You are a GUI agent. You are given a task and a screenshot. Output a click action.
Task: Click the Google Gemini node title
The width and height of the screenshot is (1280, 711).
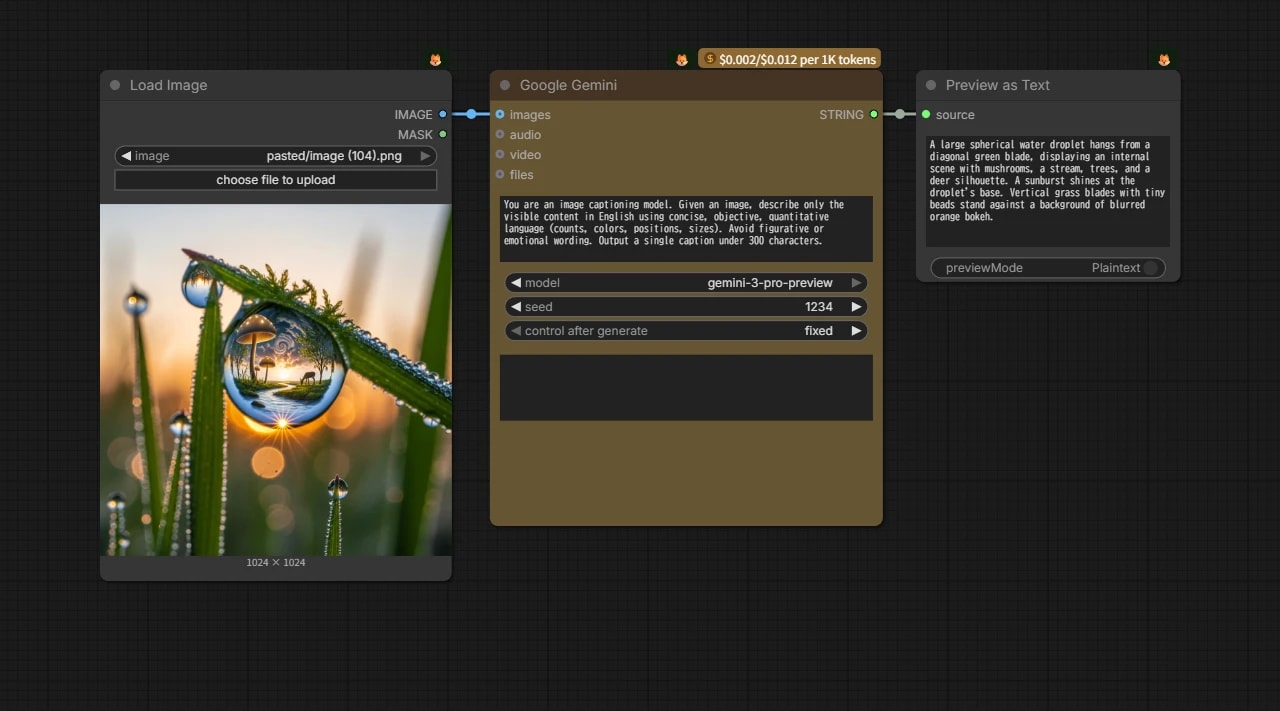click(568, 85)
